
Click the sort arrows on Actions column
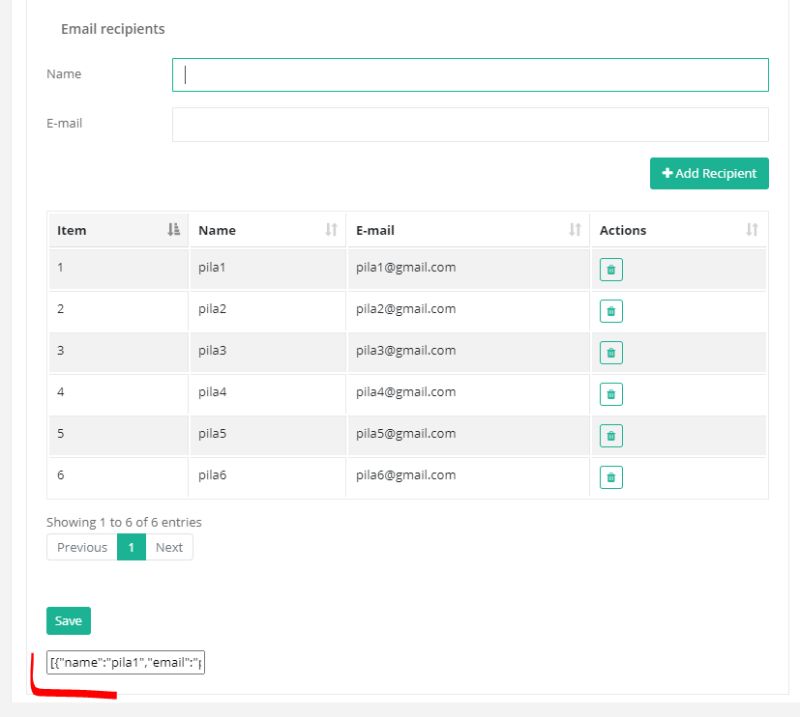point(753,229)
